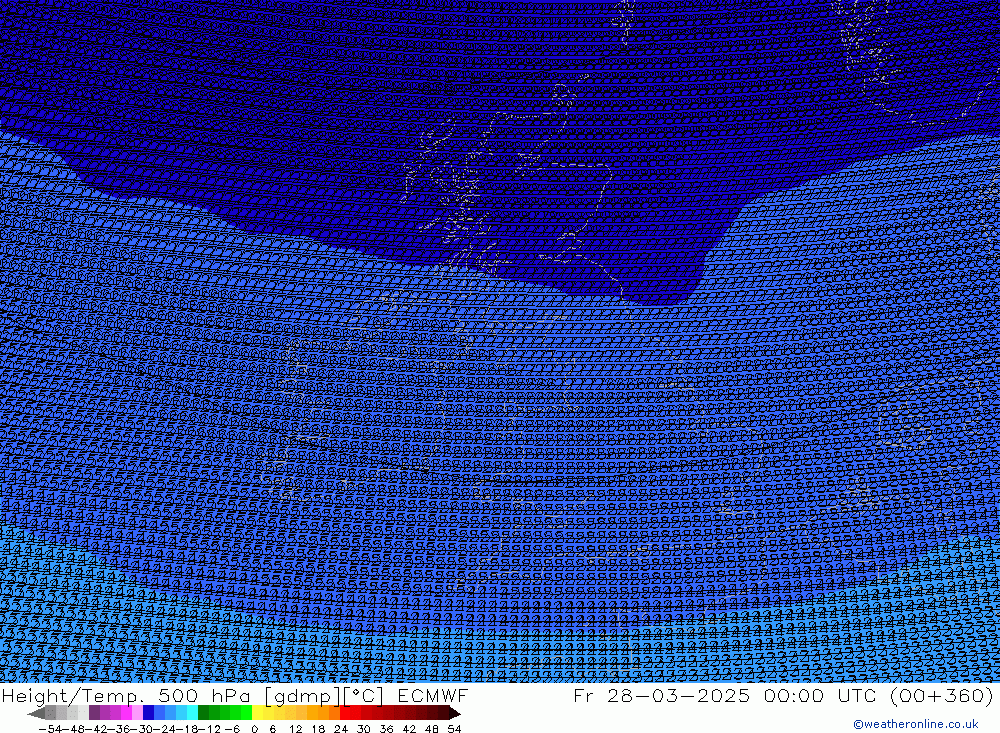
Task: Click the '54' legend scale label
Action: coord(454,729)
